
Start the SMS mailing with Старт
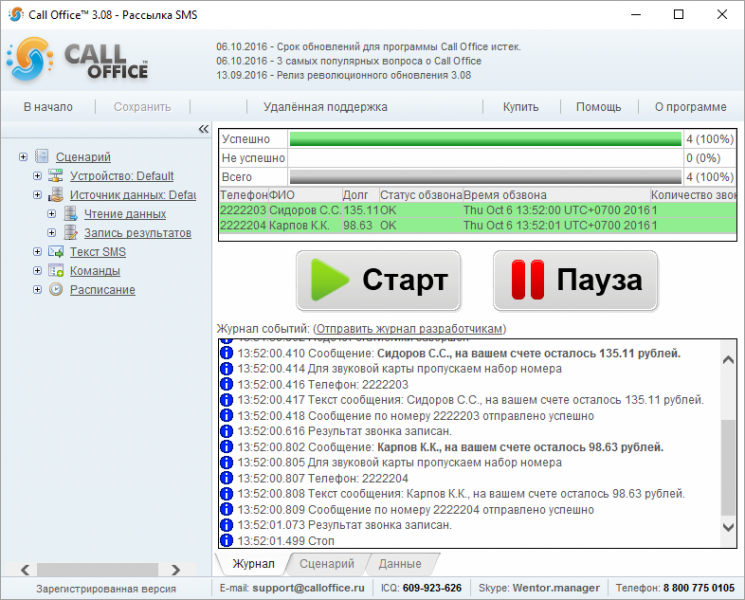tap(379, 280)
